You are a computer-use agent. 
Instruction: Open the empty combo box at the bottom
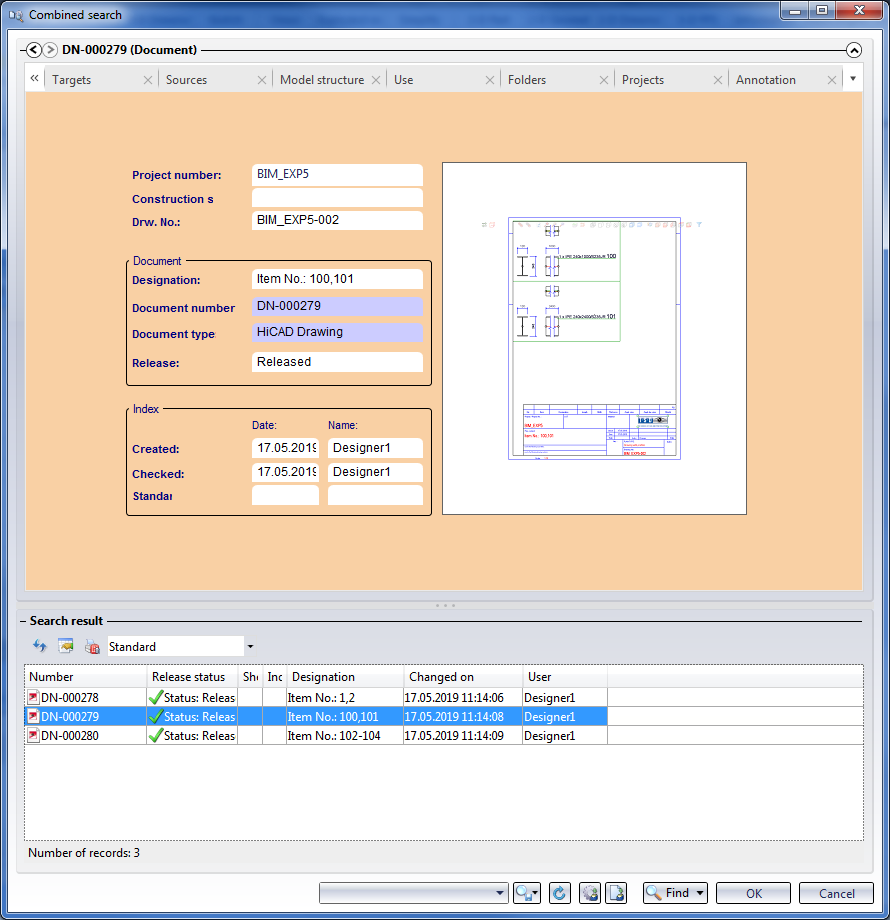(x=415, y=893)
